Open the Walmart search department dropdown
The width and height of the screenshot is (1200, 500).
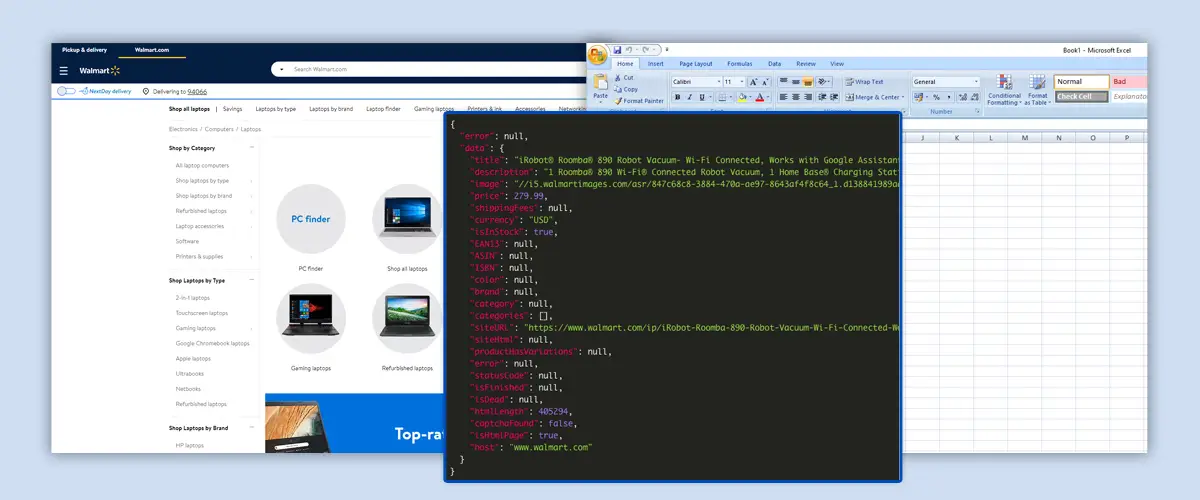tap(282, 70)
